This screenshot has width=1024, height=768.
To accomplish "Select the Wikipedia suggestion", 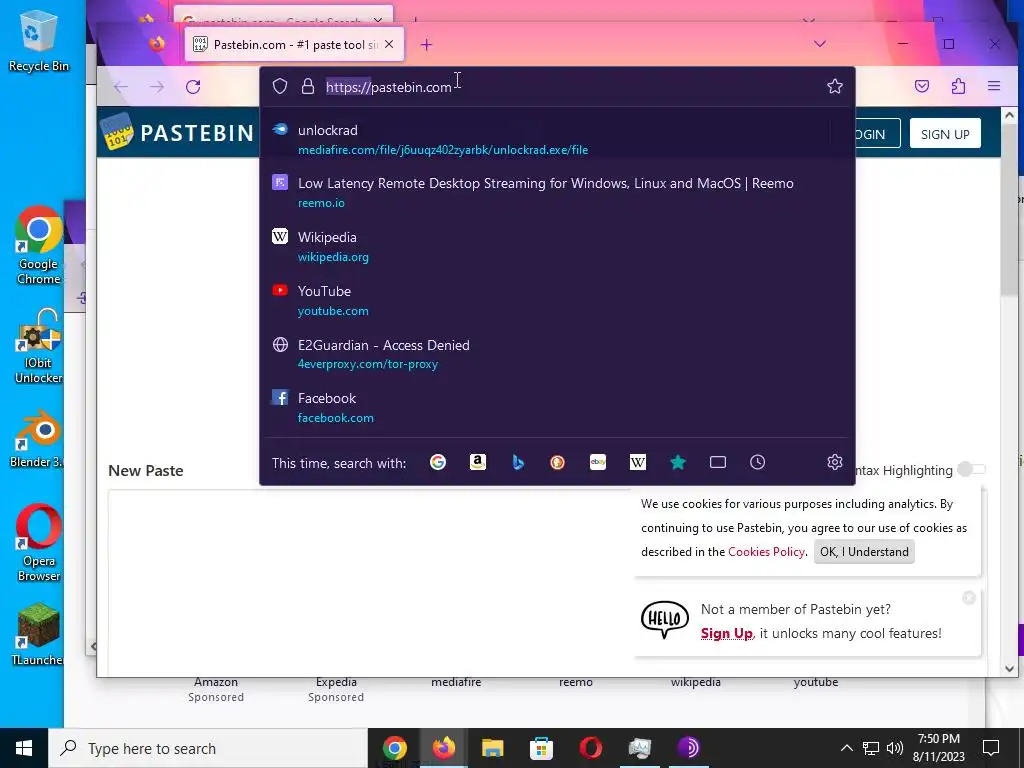I will click(x=557, y=246).
